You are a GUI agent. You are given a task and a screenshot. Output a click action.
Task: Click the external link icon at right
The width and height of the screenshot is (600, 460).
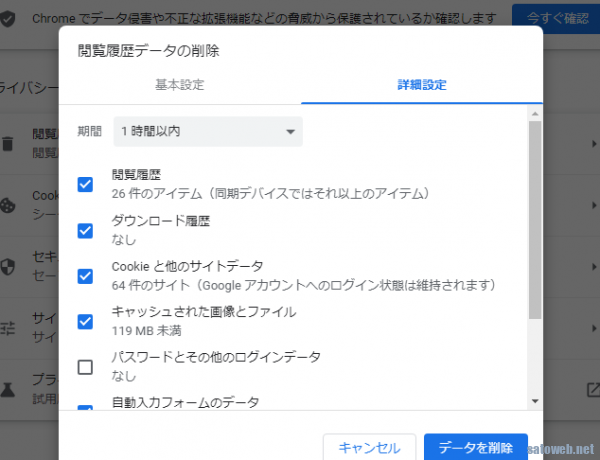[x=593, y=389]
